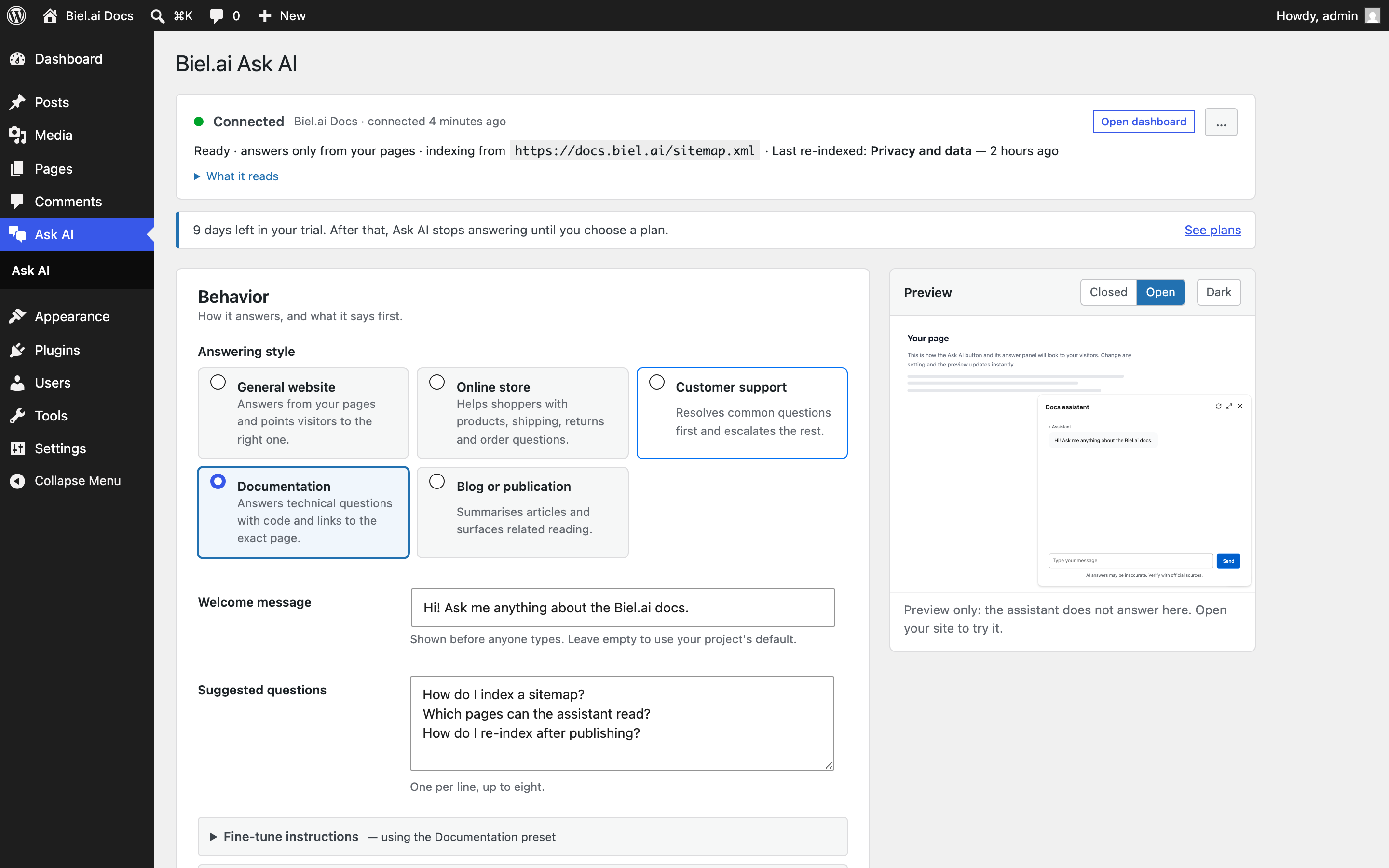Click Tools in the sidebar menu
1389x868 pixels.
pyautogui.click(x=77, y=415)
